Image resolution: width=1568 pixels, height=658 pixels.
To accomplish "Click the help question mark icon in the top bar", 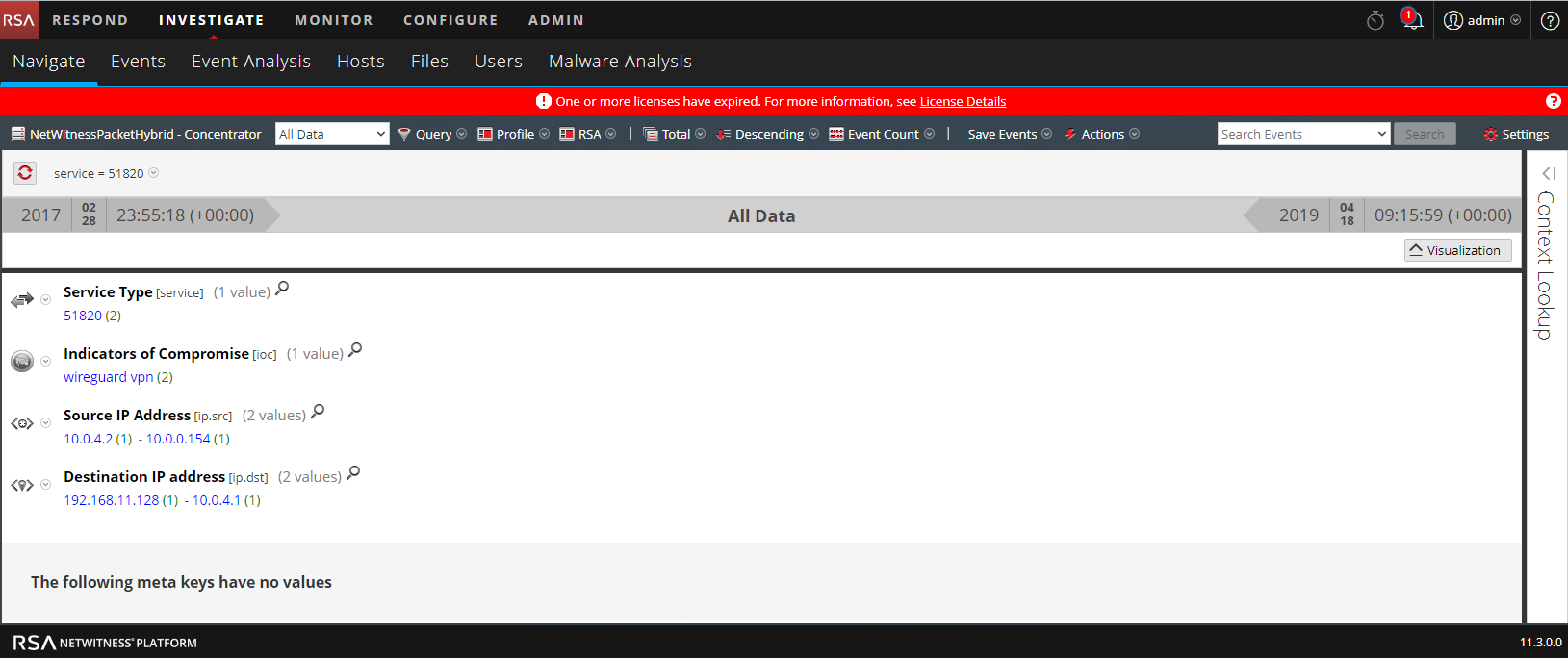I will point(1550,20).
